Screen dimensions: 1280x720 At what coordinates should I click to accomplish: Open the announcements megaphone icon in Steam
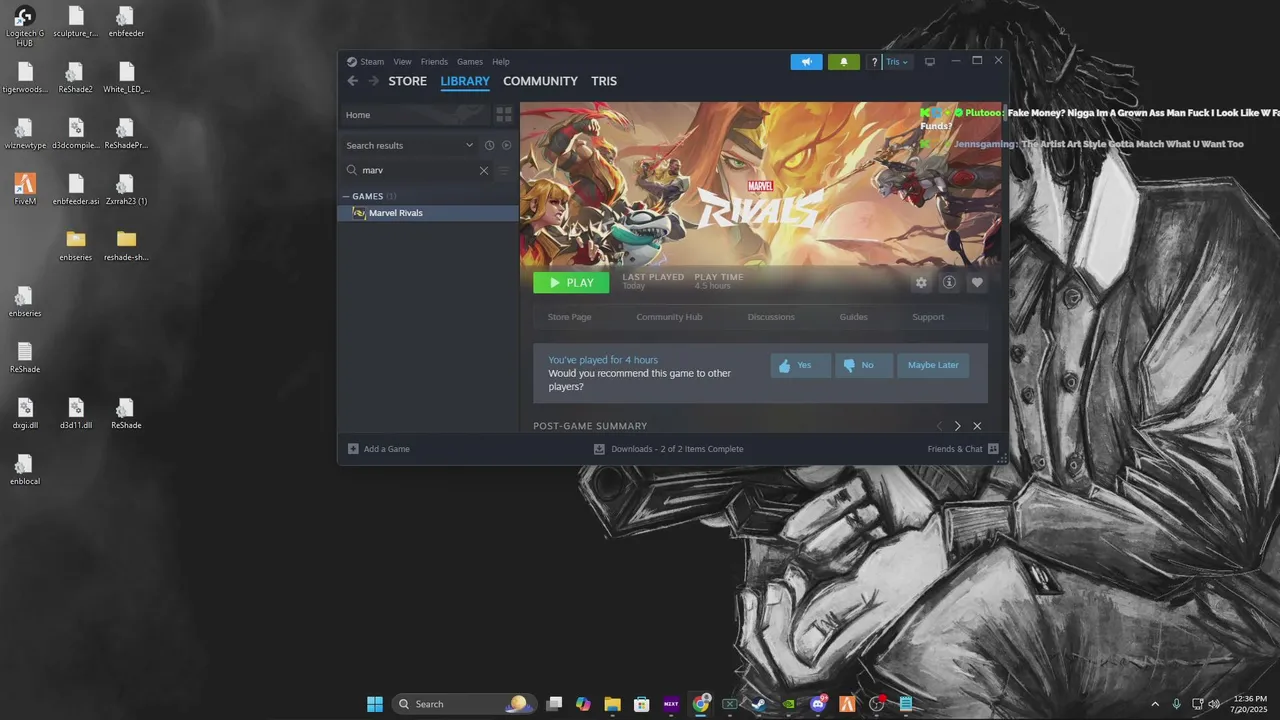click(806, 62)
